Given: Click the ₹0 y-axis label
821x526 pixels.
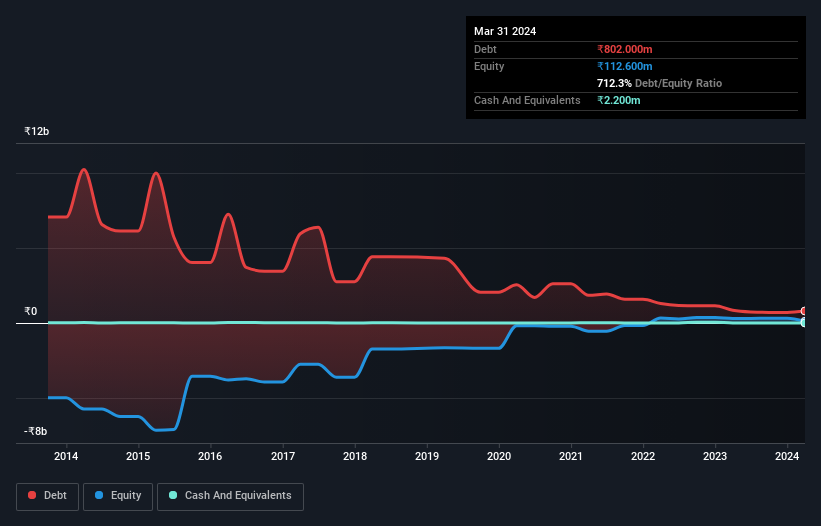Looking at the screenshot, I should coord(31,311).
